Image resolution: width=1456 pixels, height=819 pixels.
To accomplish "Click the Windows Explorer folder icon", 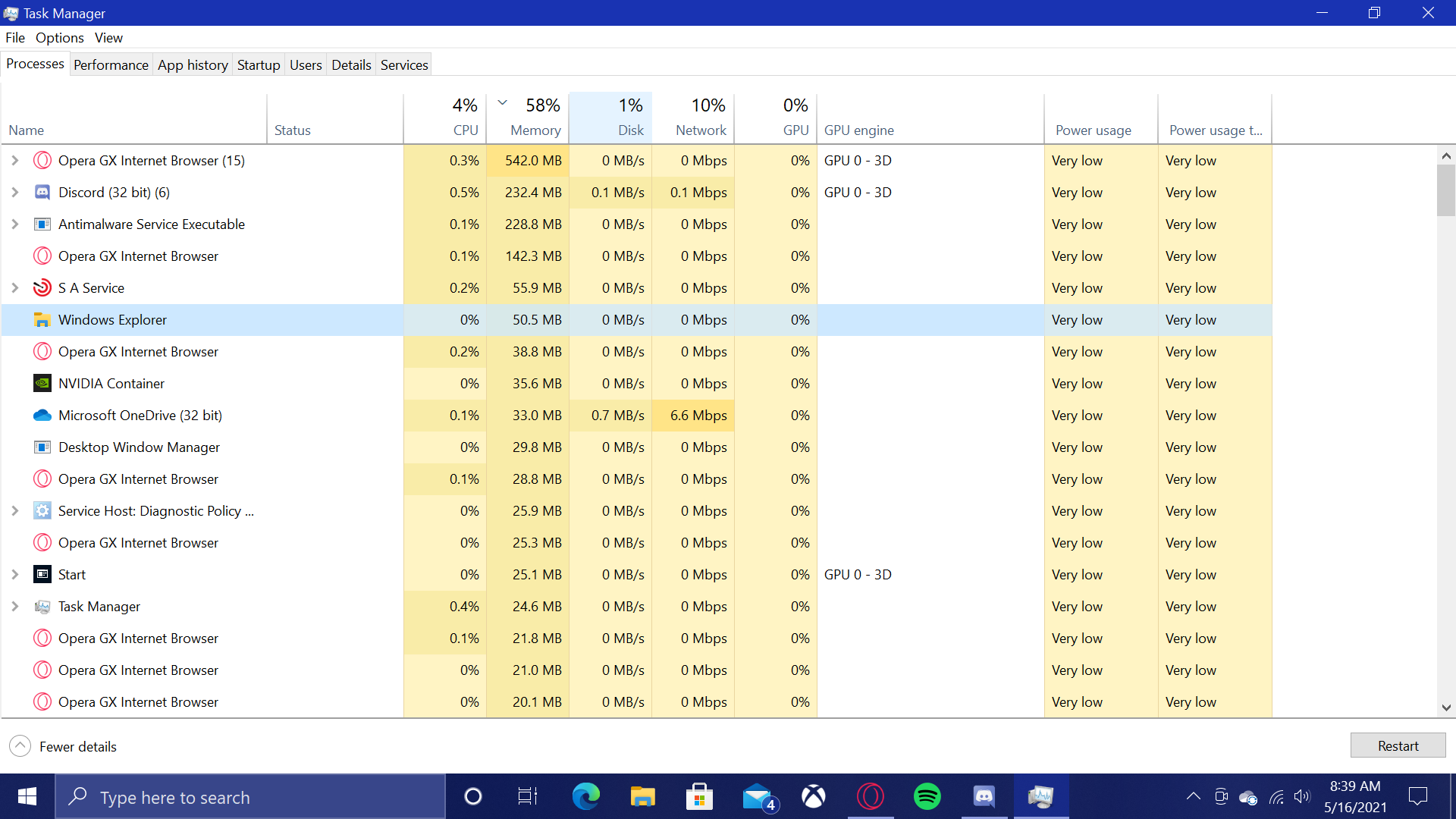I will (x=42, y=320).
